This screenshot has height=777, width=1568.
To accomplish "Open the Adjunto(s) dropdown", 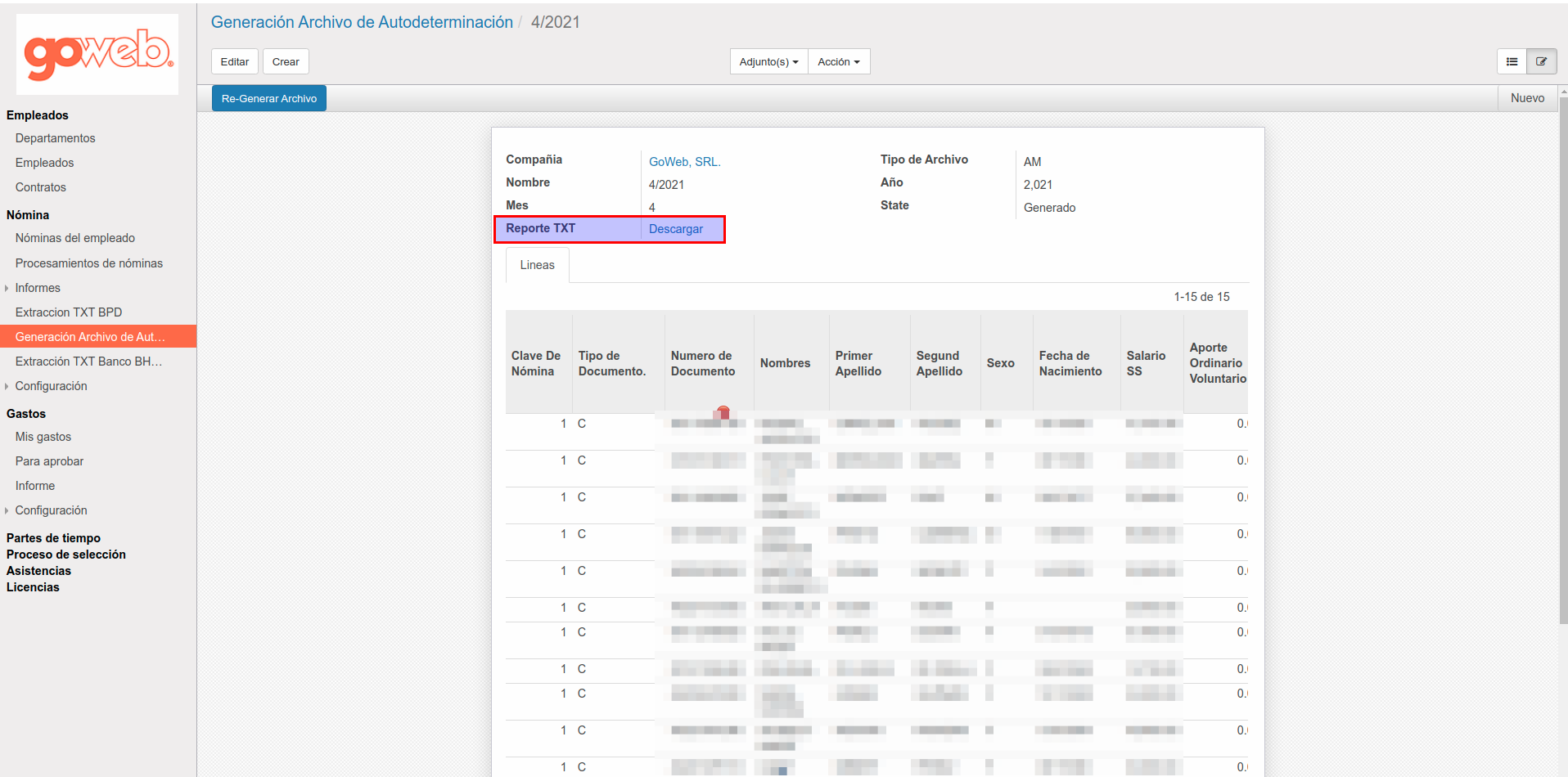I will click(x=768, y=61).
